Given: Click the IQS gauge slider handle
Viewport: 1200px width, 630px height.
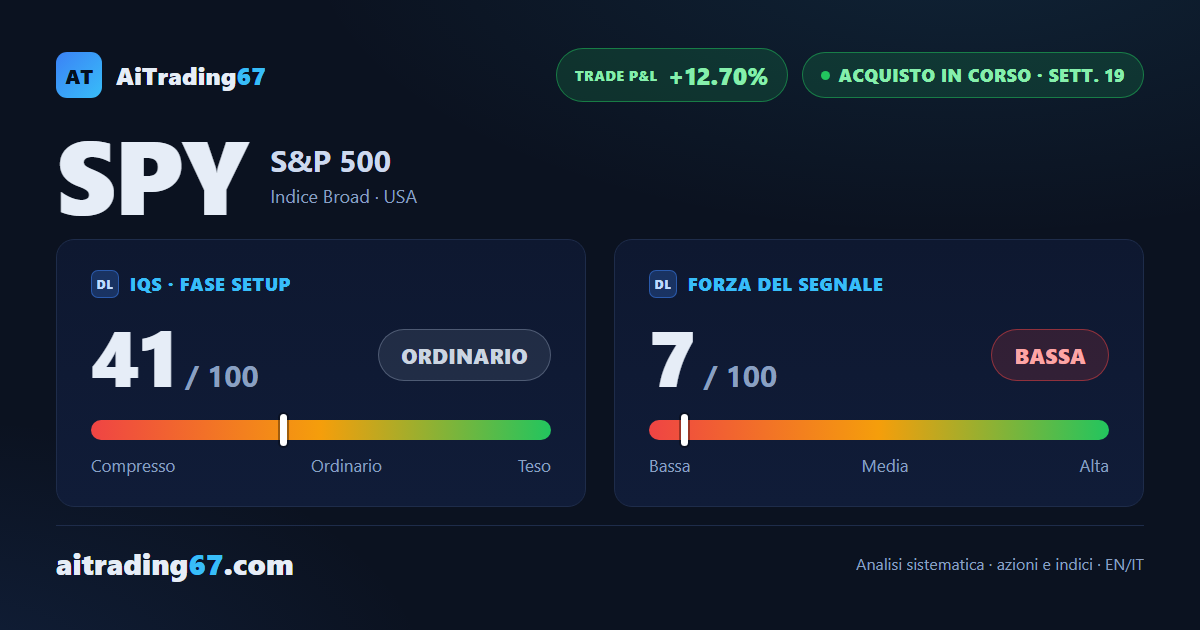Looking at the screenshot, I should coord(284,430).
